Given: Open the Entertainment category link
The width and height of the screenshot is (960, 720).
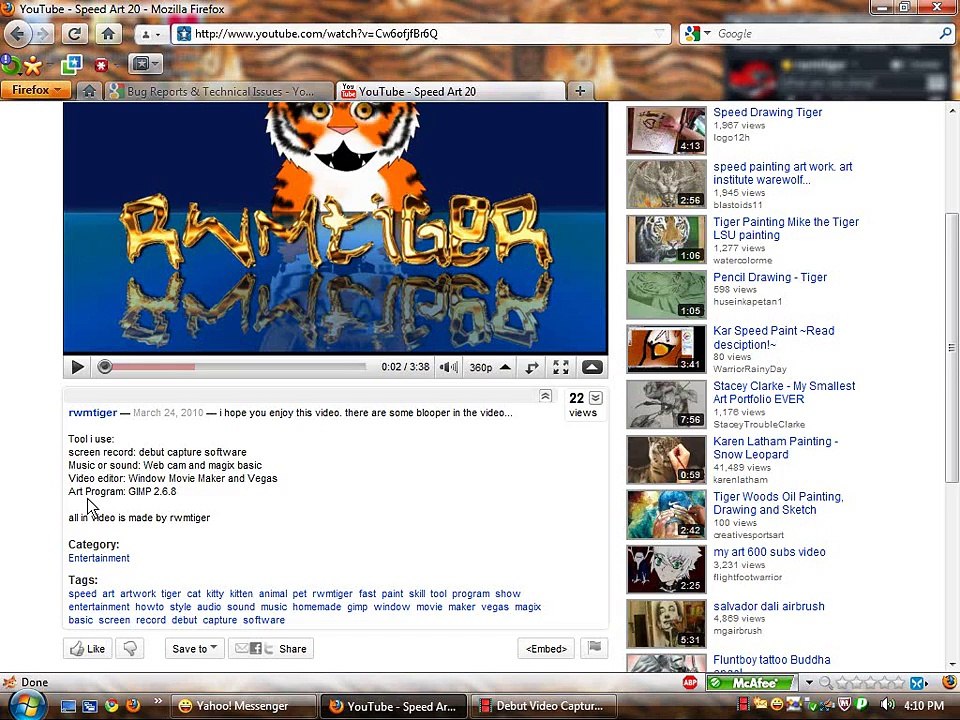Looking at the screenshot, I should click(x=99, y=558).
